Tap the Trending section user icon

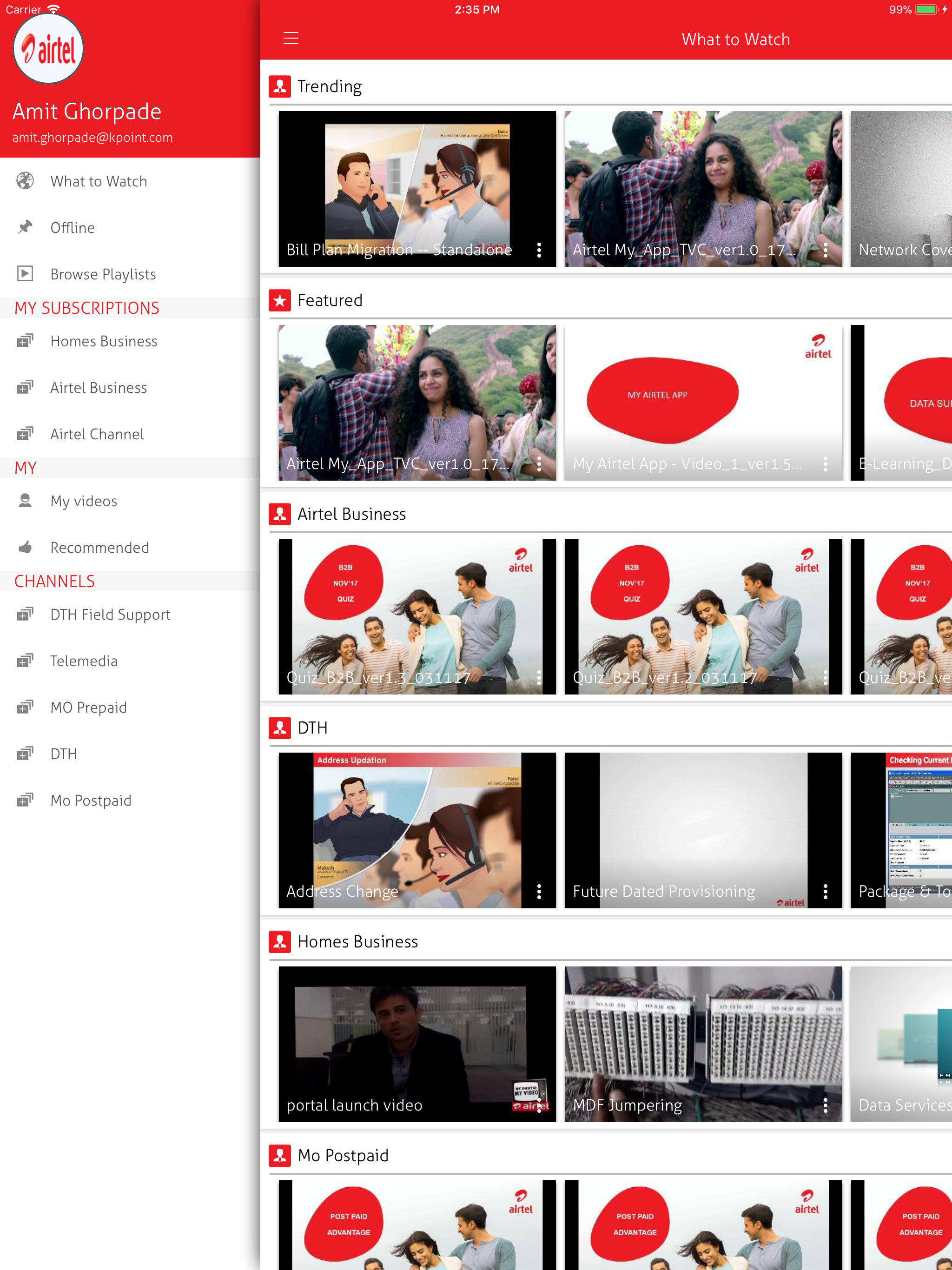pos(280,86)
